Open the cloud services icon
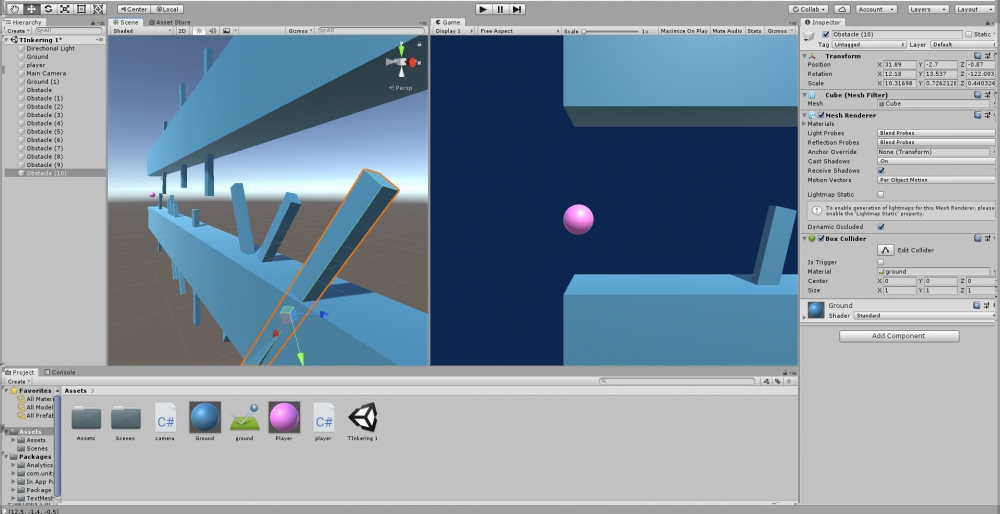This screenshot has height=514, width=1000. (x=842, y=10)
